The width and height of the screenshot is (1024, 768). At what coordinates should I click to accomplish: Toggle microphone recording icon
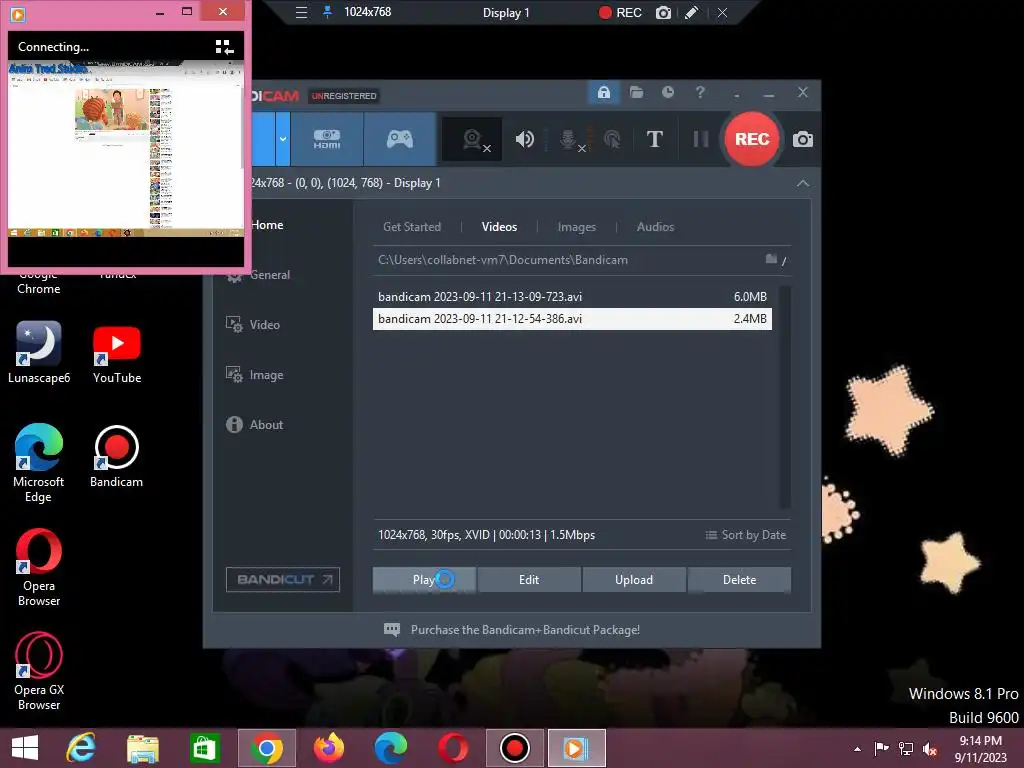[569, 139]
